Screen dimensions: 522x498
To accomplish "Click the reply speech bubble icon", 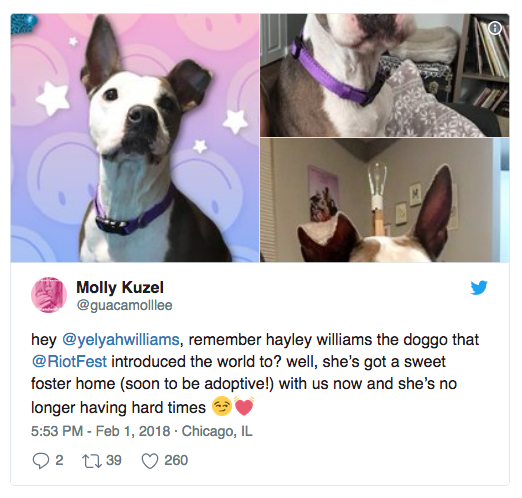I will click(x=41, y=461).
